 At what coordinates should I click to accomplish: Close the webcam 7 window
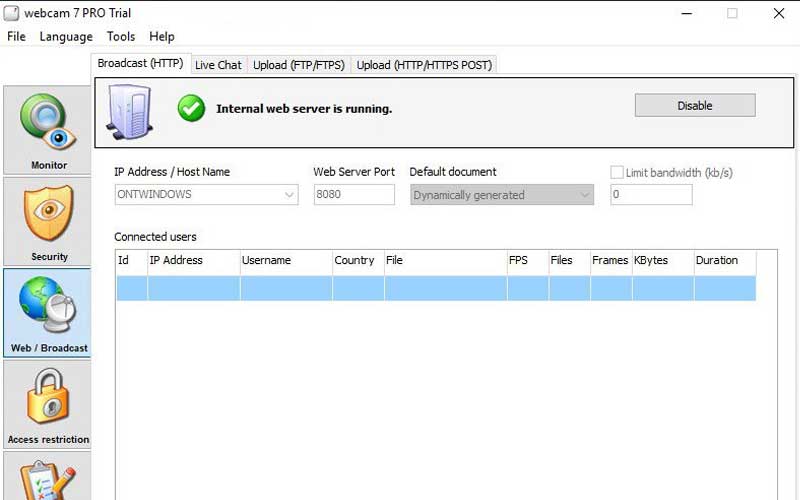pos(779,13)
